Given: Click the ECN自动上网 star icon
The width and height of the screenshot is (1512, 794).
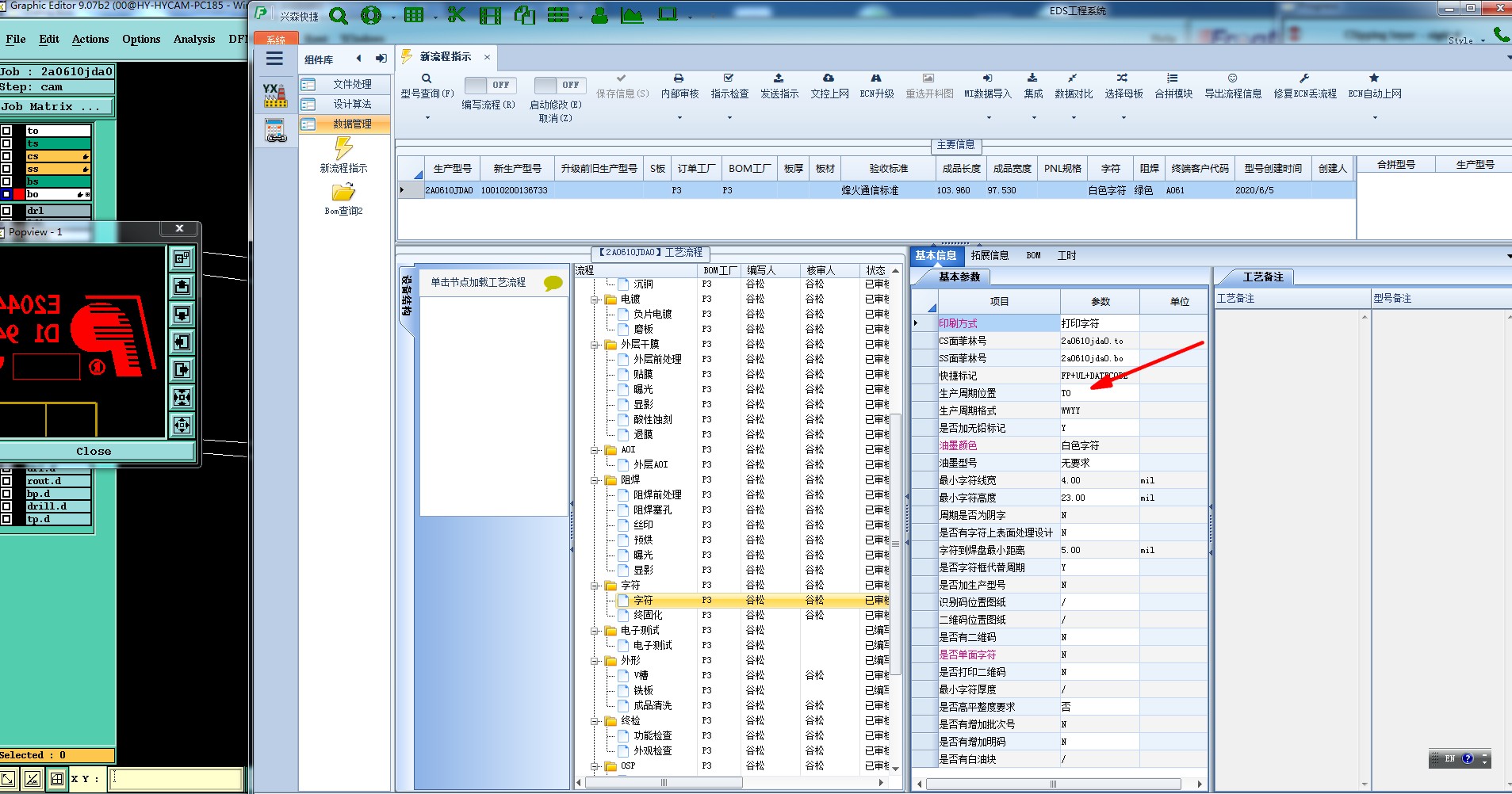Looking at the screenshot, I should click(x=1374, y=78).
